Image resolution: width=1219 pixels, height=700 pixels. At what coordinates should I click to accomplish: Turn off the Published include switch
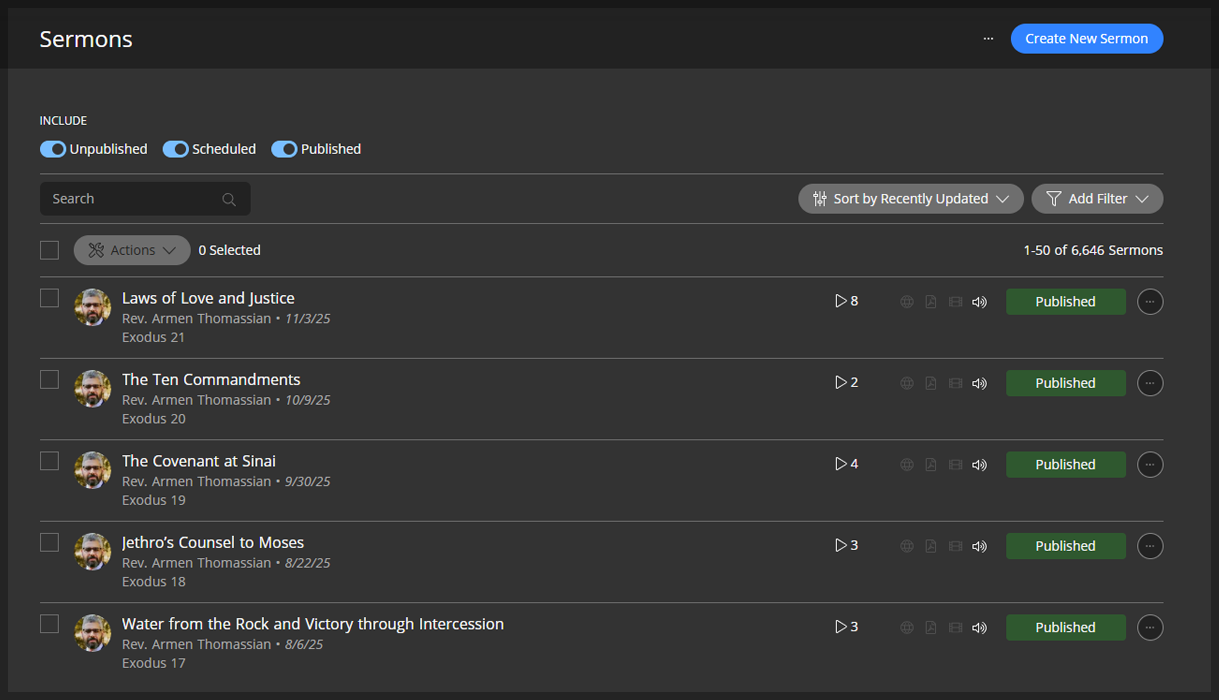pos(284,149)
